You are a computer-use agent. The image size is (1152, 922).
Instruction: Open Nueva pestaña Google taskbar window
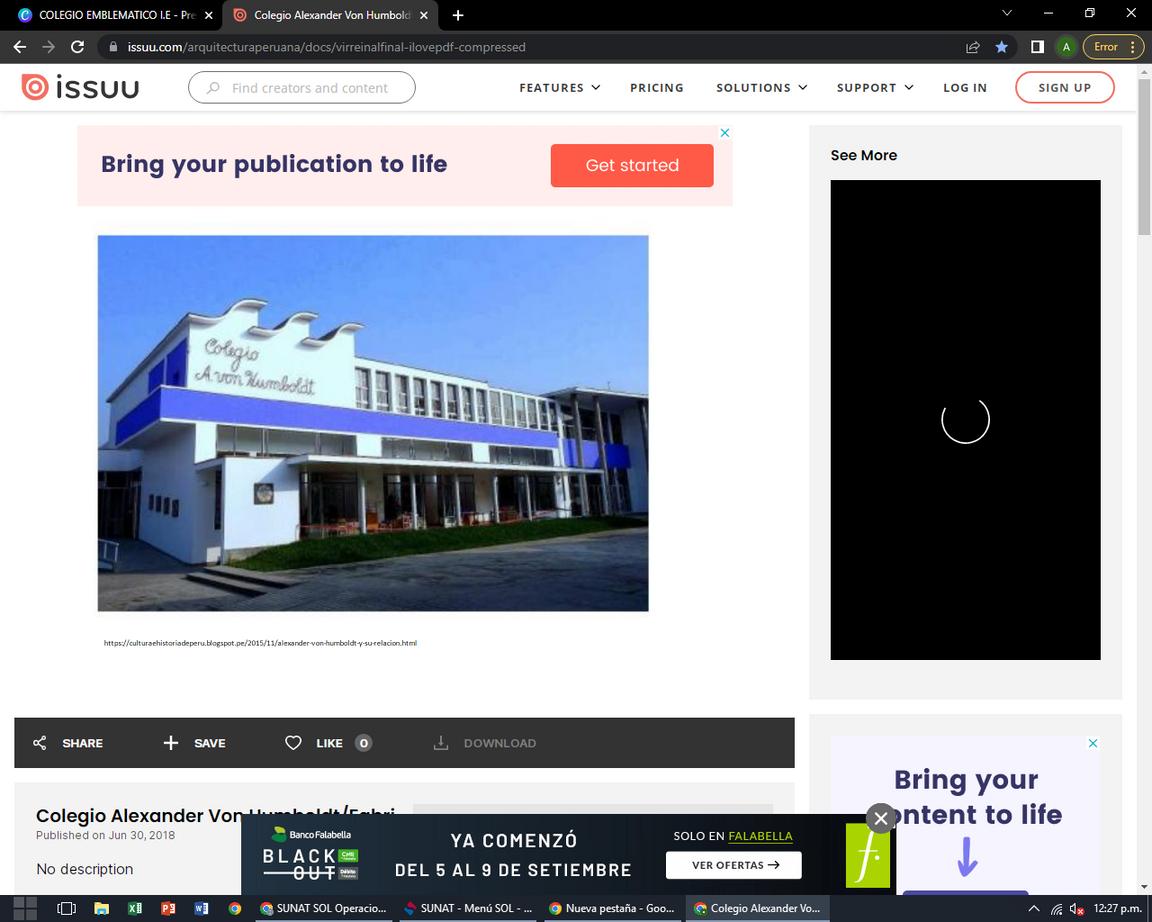[x=611, y=908]
